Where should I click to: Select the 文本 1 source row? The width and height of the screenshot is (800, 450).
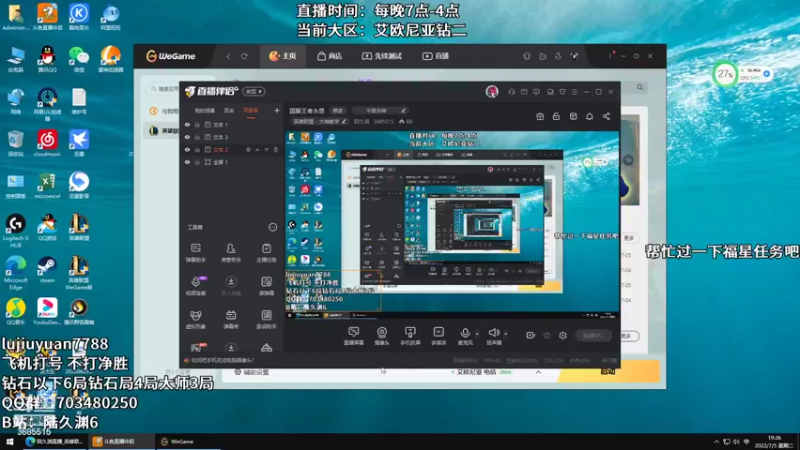232,124
